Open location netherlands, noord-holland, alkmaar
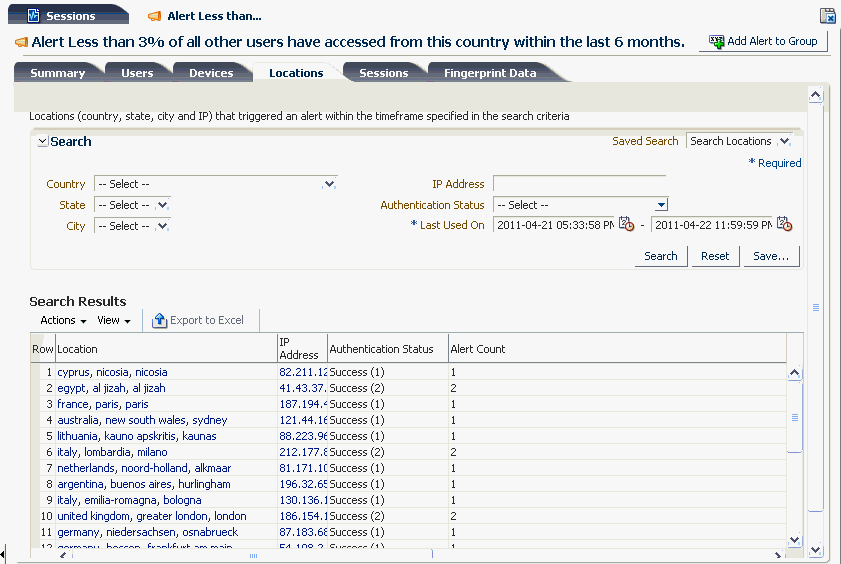This screenshot has width=841, height=564. pyautogui.click(x=144, y=469)
